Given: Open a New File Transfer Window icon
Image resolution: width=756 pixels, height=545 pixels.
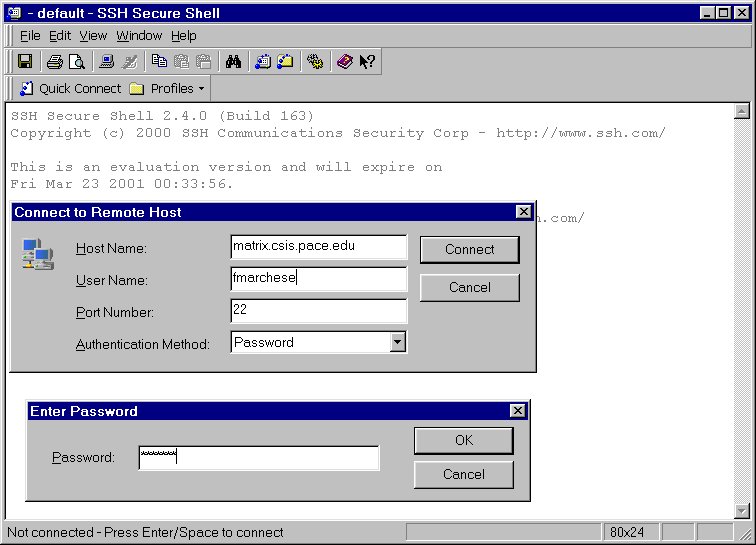Looking at the screenshot, I should (x=285, y=61).
